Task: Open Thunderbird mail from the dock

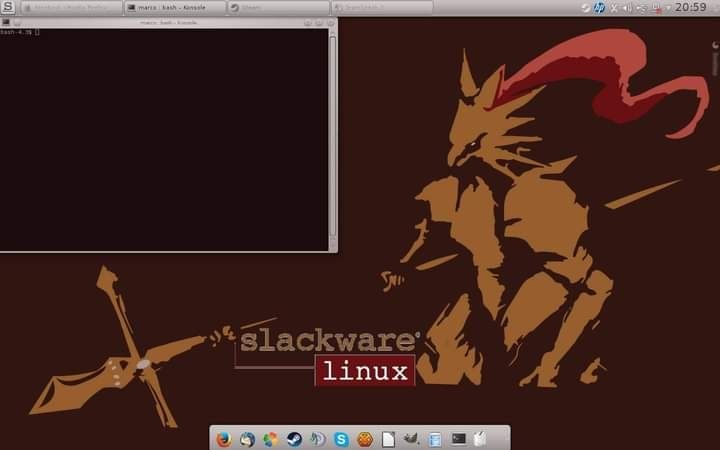Action: click(247, 439)
